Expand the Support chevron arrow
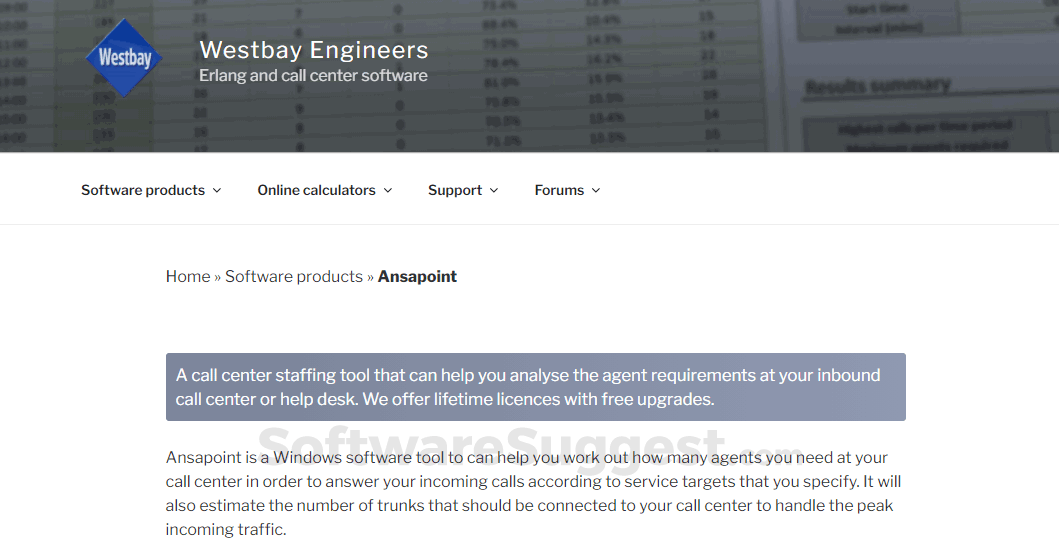This screenshot has height=545, width=1059. point(494,191)
